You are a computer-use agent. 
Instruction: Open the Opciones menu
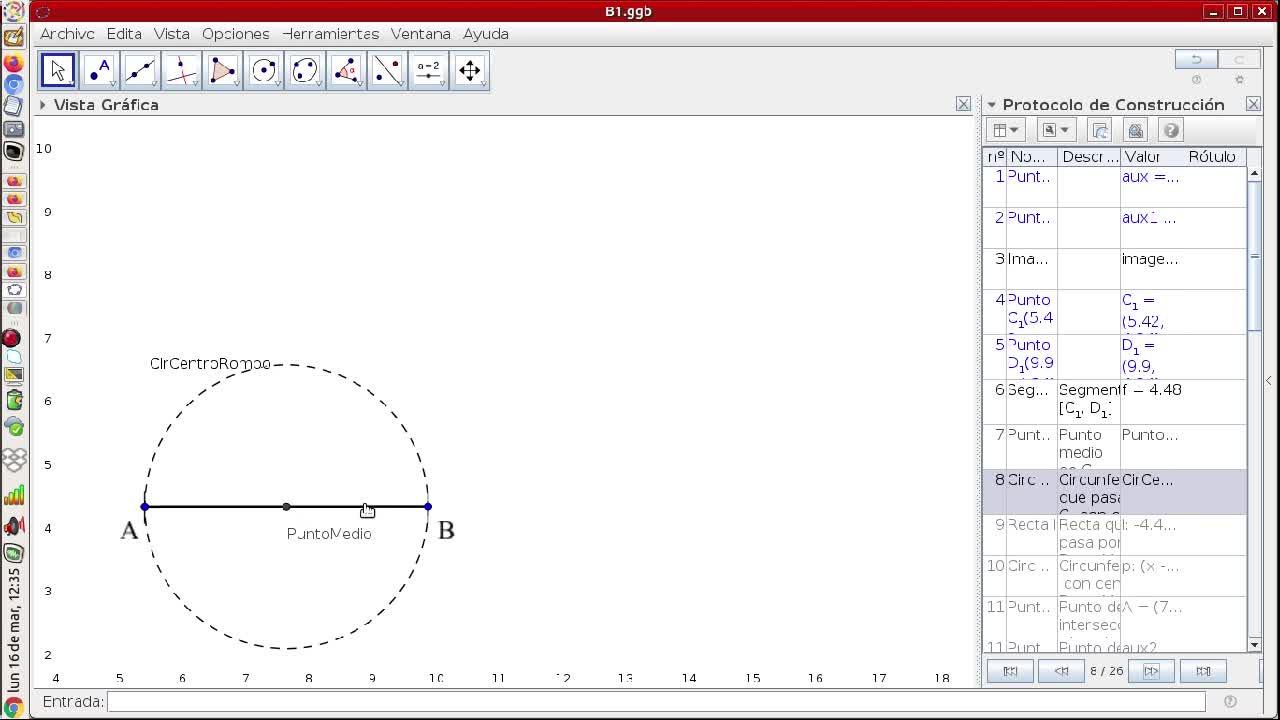coord(235,33)
